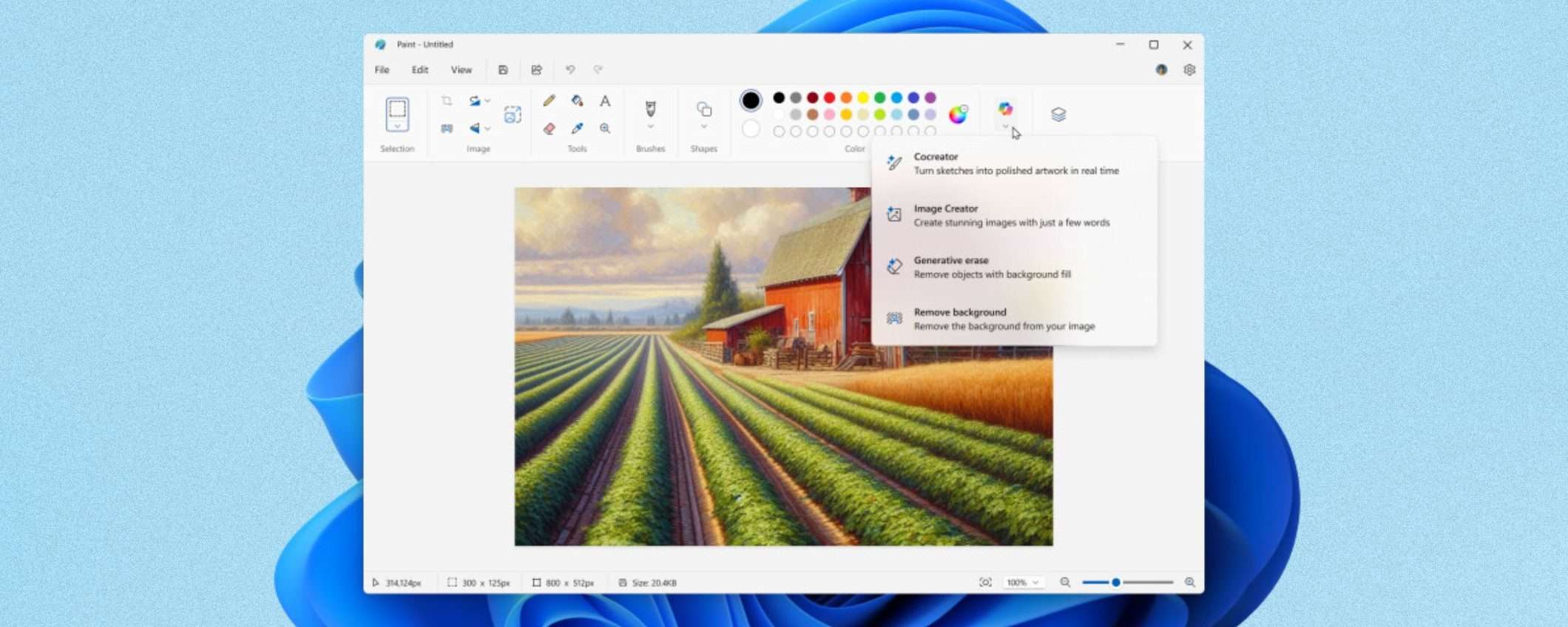Click the Crop image icon
Image resolution: width=1568 pixels, height=627 pixels.
click(x=447, y=101)
